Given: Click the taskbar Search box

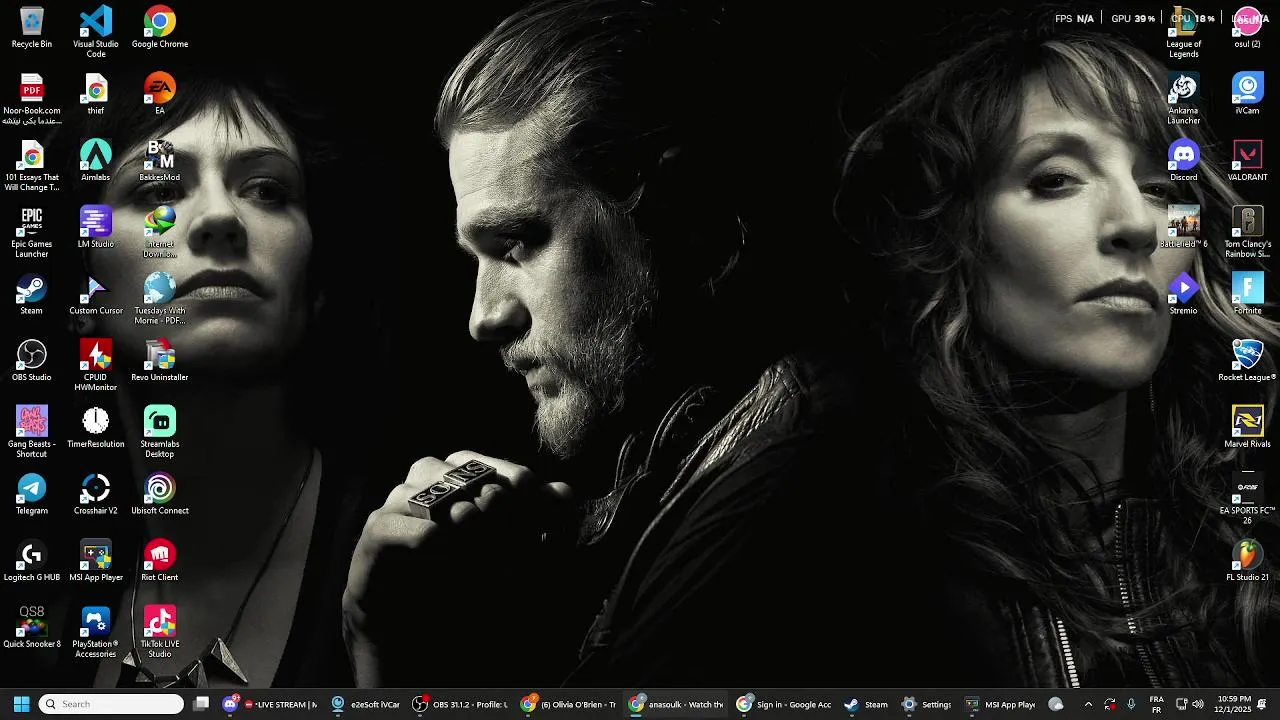Looking at the screenshot, I should point(111,704).
